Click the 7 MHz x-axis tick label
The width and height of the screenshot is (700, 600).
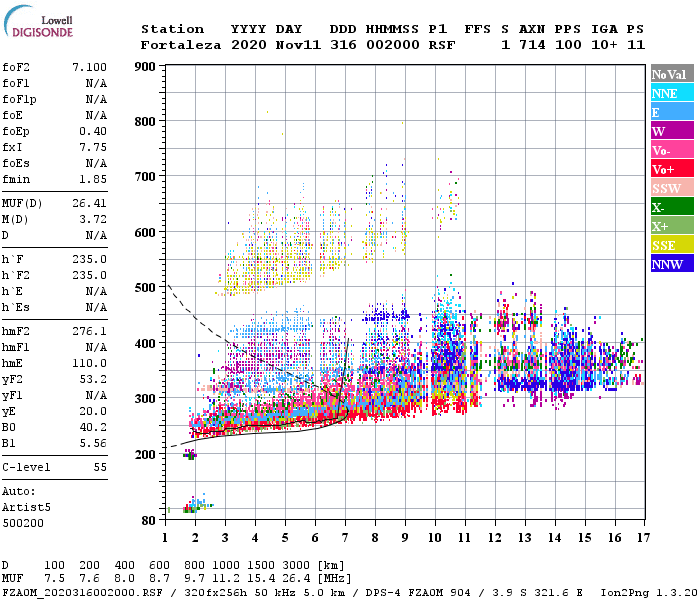(x=345, y=538)
